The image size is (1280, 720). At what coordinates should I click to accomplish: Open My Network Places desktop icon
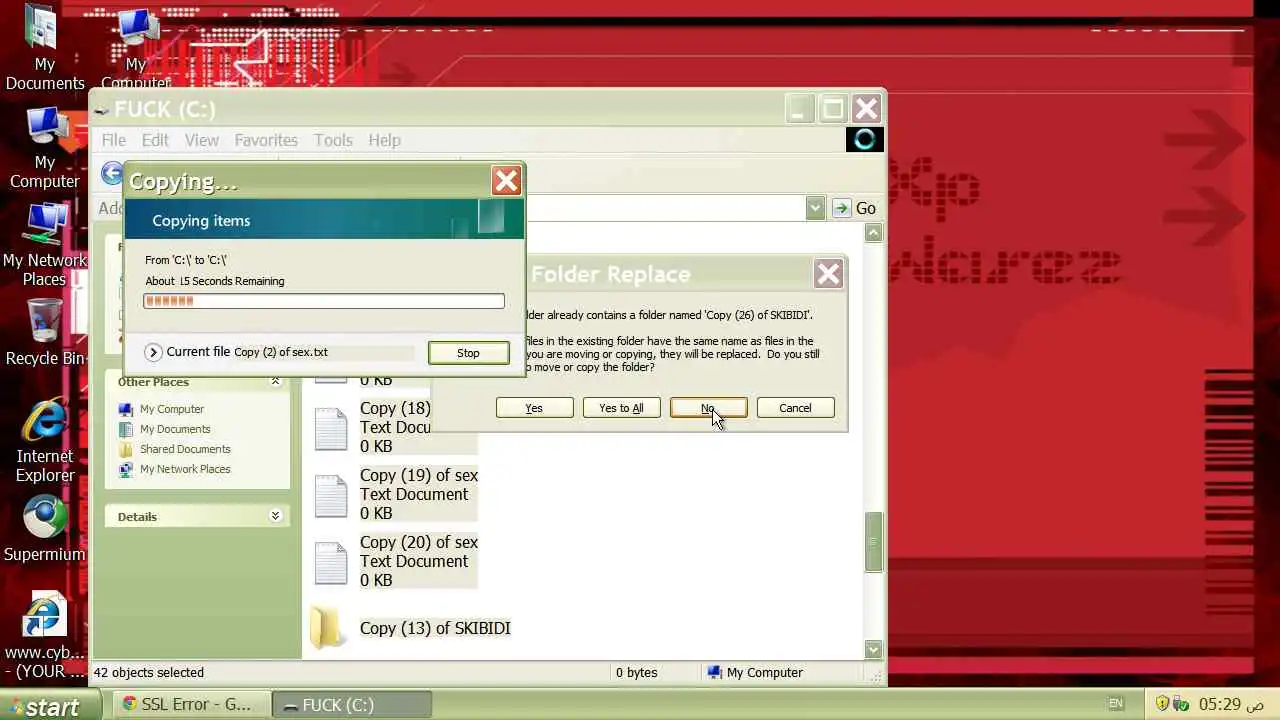44,245
